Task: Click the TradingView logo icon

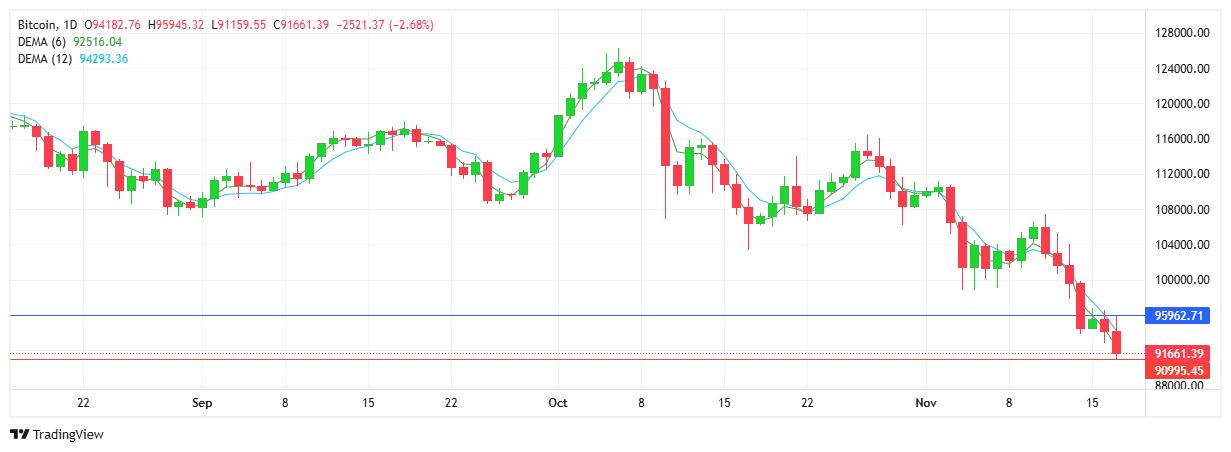Action: (19, 434)
